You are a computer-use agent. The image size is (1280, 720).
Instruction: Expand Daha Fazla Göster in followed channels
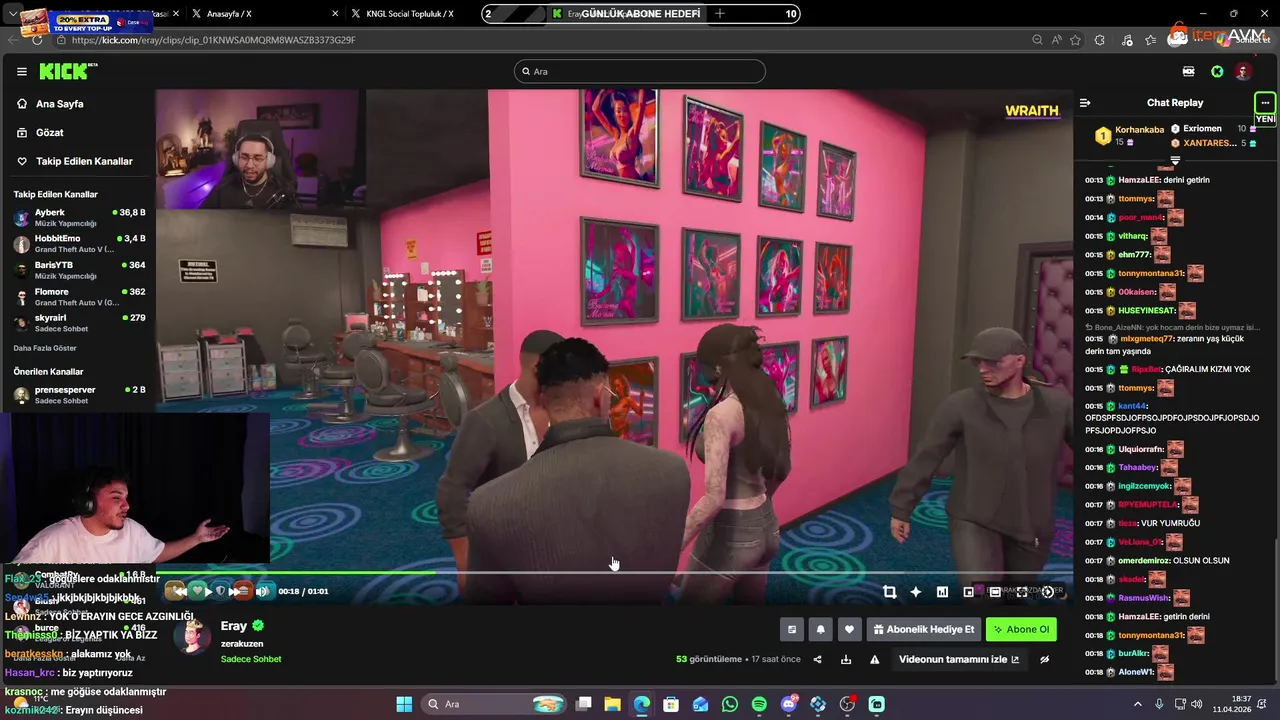tap(45, 348)
